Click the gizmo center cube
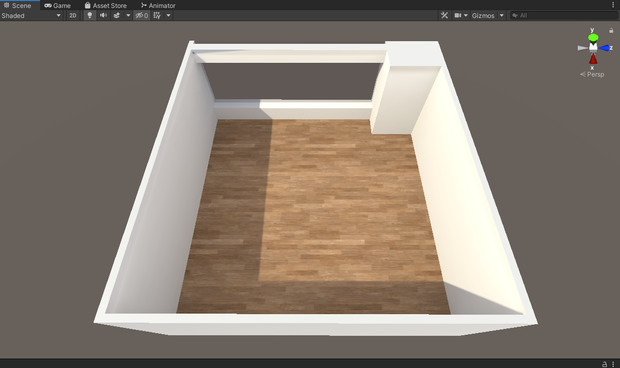 pos(593,47)
